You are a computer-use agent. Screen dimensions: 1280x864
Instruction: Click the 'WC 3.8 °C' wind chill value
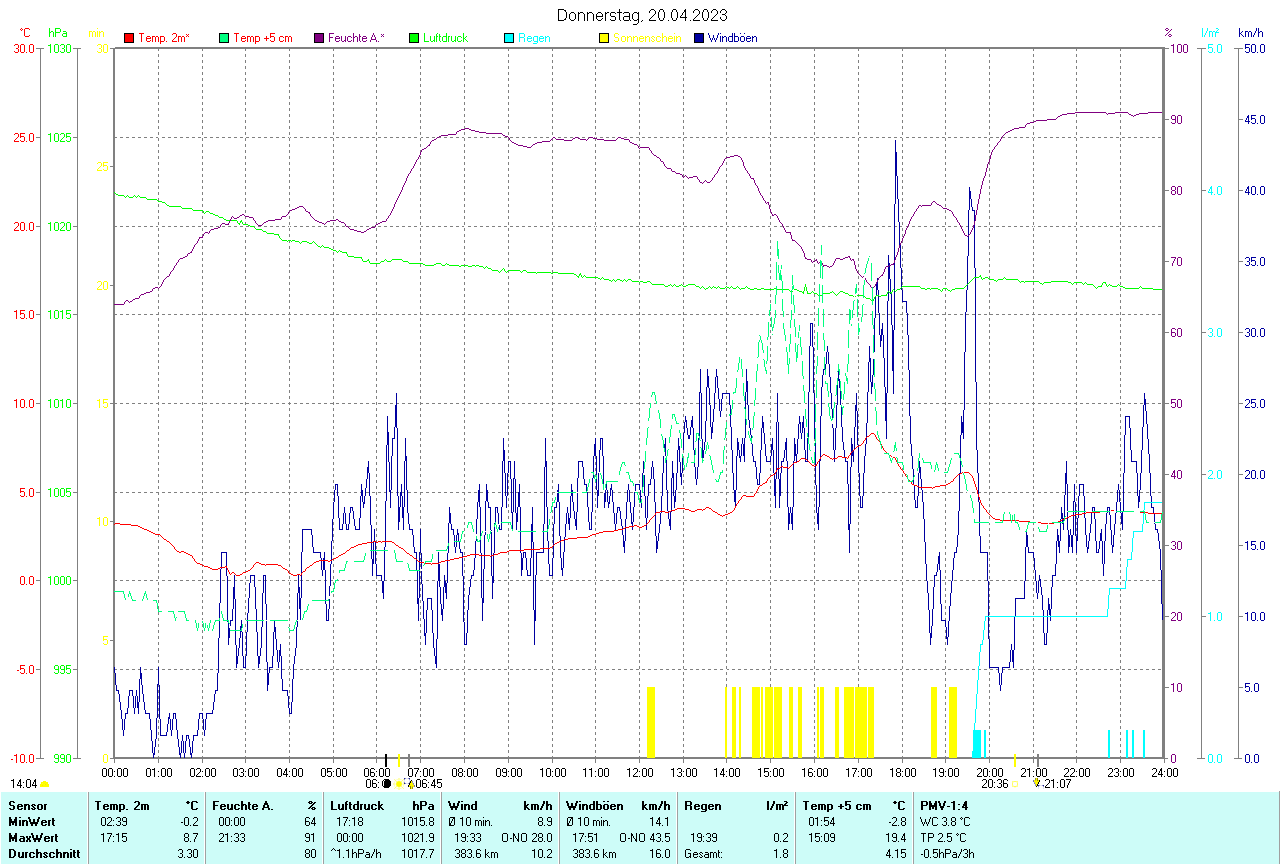(x=946, y=822)
